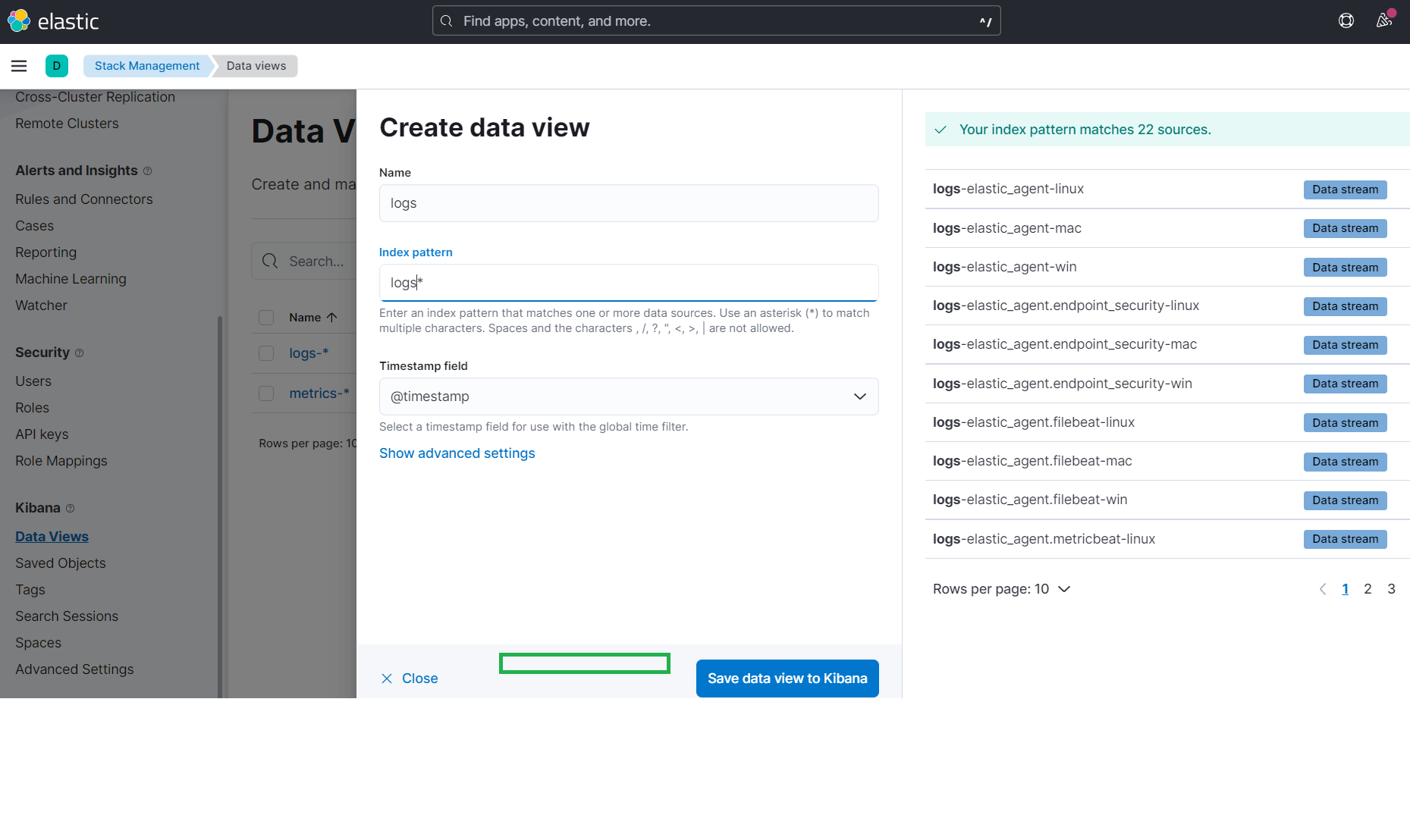
Task: Select logs-elastic_agent-linux source row
Action: (1167, 190)
